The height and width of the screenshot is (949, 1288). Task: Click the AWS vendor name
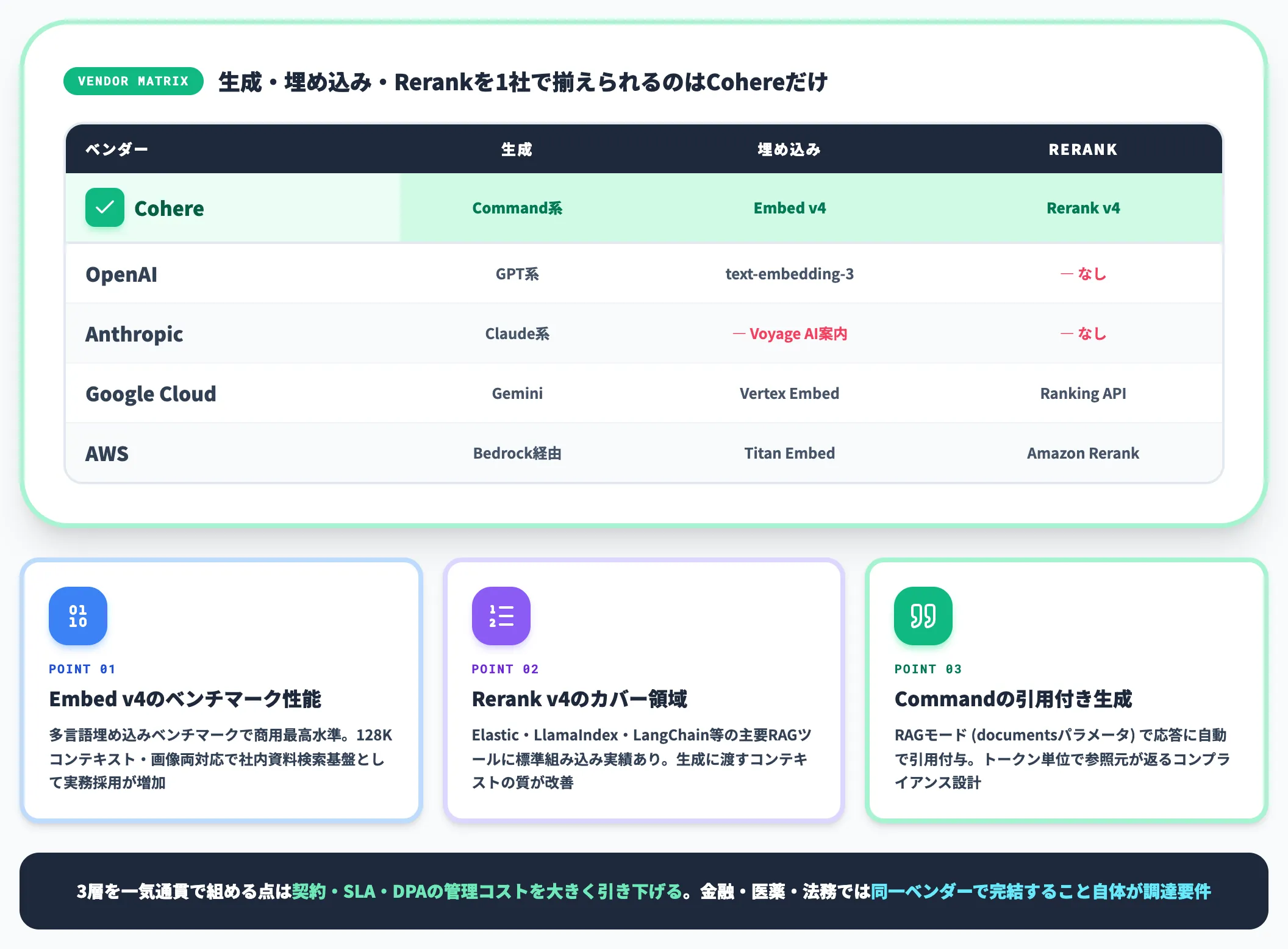coord(107,454)
